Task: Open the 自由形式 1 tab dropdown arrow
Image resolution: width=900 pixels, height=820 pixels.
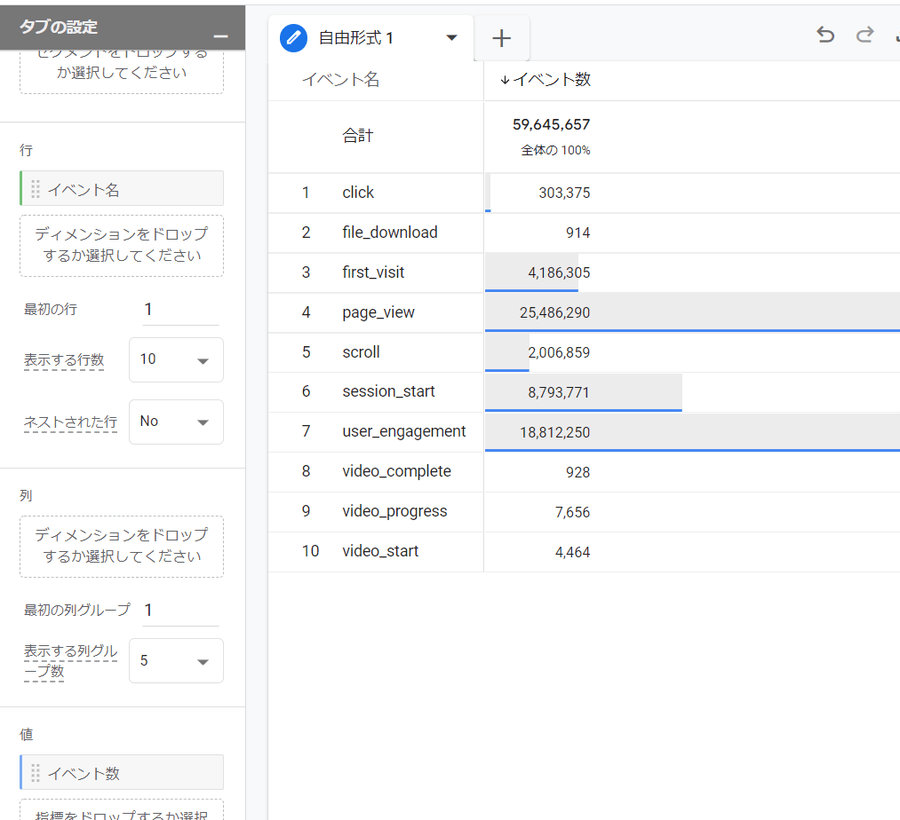Action: pos(452,38)
